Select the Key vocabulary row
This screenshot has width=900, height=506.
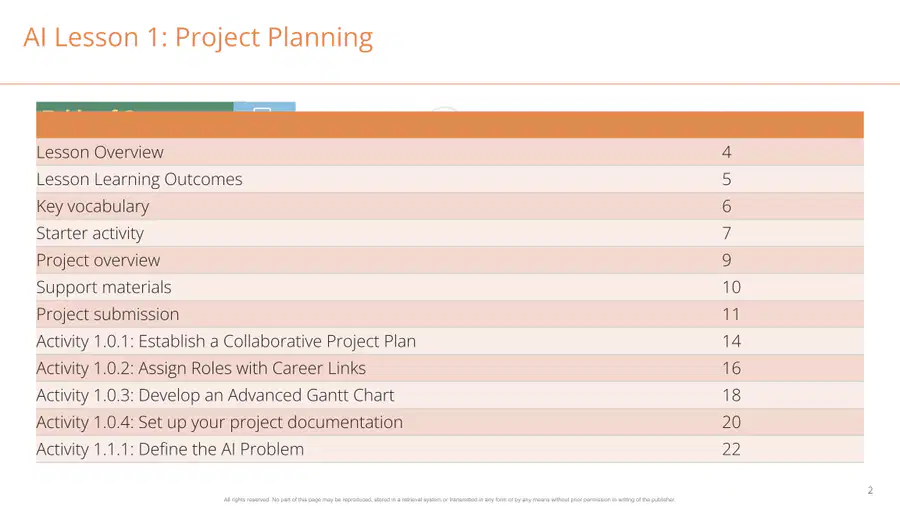pyautogui.click(x=449, y=206)
